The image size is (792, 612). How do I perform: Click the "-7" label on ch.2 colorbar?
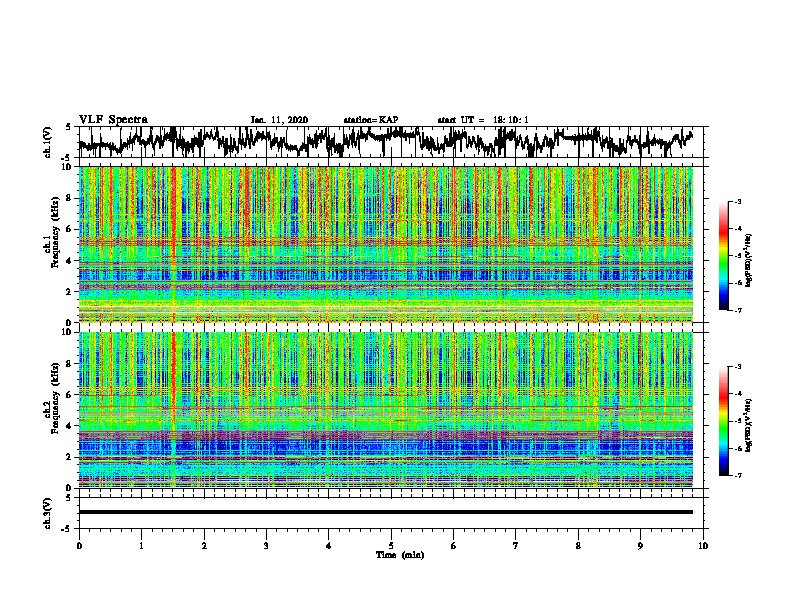pos(738,475)
